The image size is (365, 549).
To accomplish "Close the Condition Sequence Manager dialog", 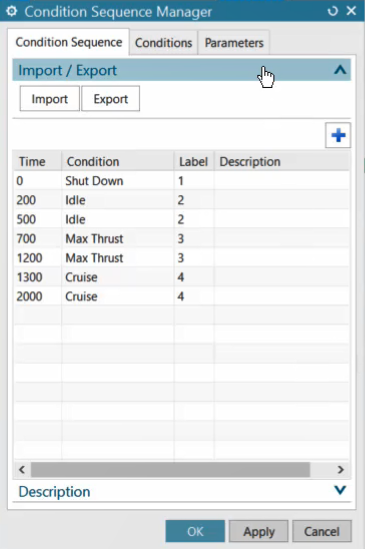I will tap(351, 11).
